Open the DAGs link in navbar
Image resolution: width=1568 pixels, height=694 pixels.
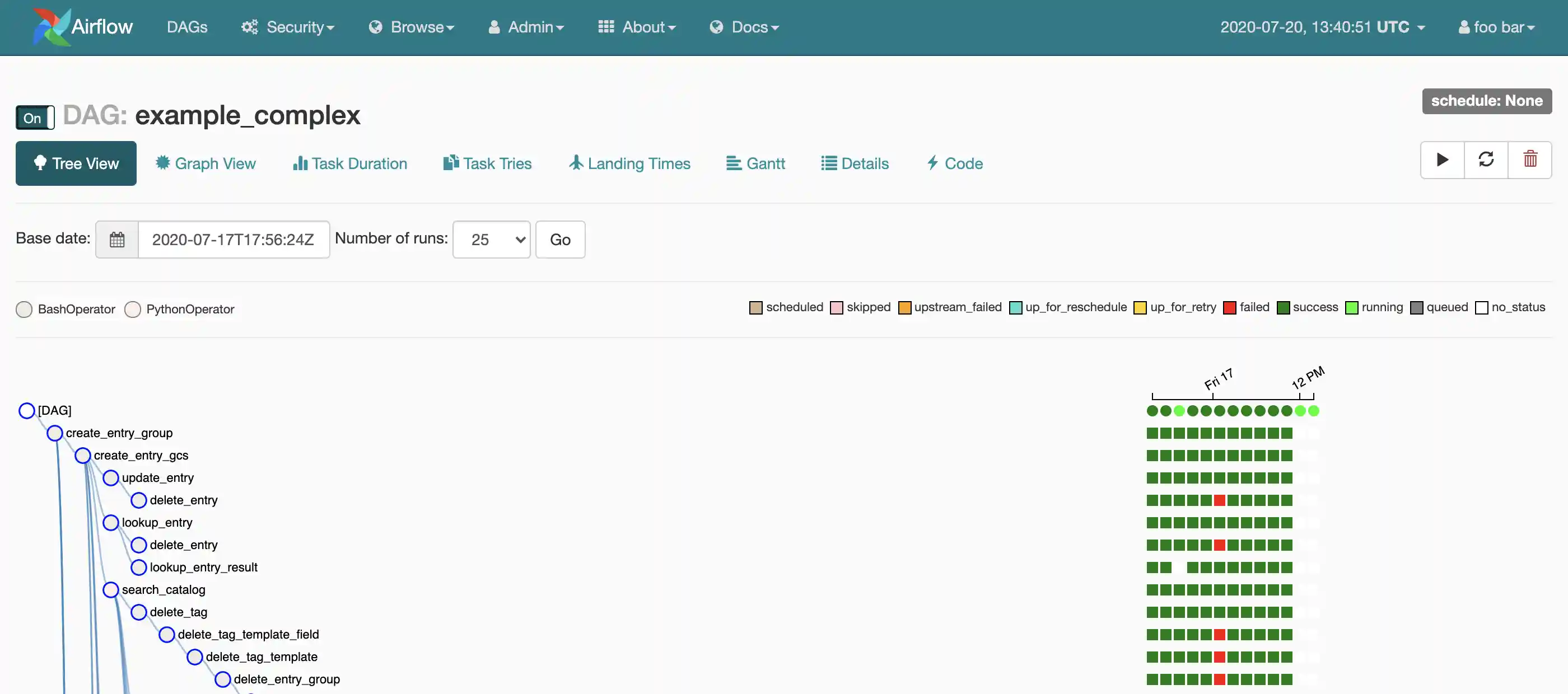pyautogui.click(x=187, y=27)
